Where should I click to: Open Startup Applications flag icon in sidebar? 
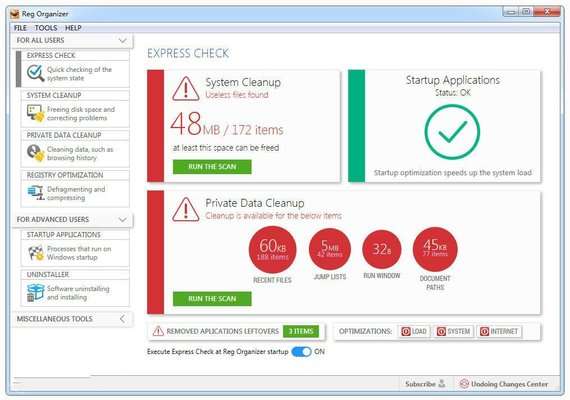click(x=36, y=253)
